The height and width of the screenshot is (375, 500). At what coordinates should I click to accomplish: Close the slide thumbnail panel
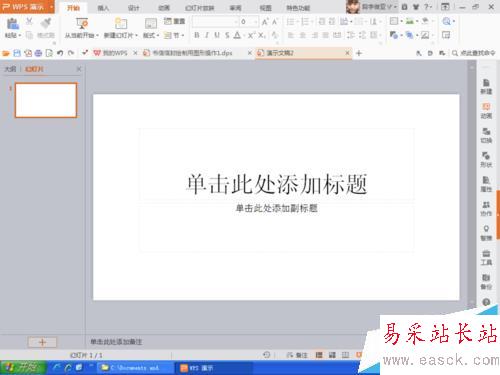click(79, 69)
